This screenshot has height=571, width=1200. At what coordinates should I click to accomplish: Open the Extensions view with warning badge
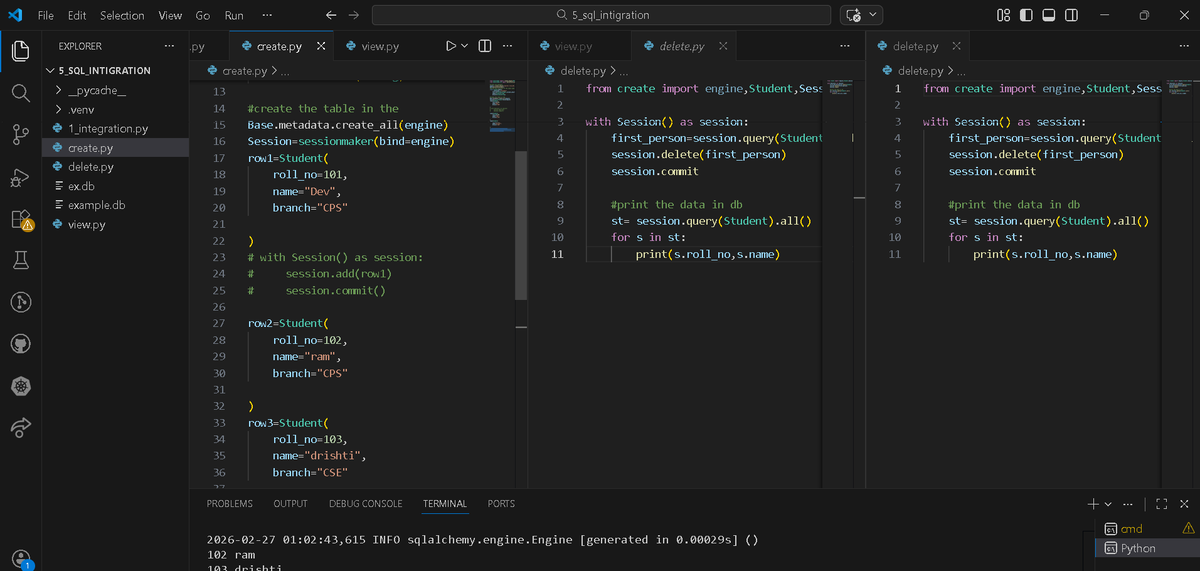(x=22, y=219)
